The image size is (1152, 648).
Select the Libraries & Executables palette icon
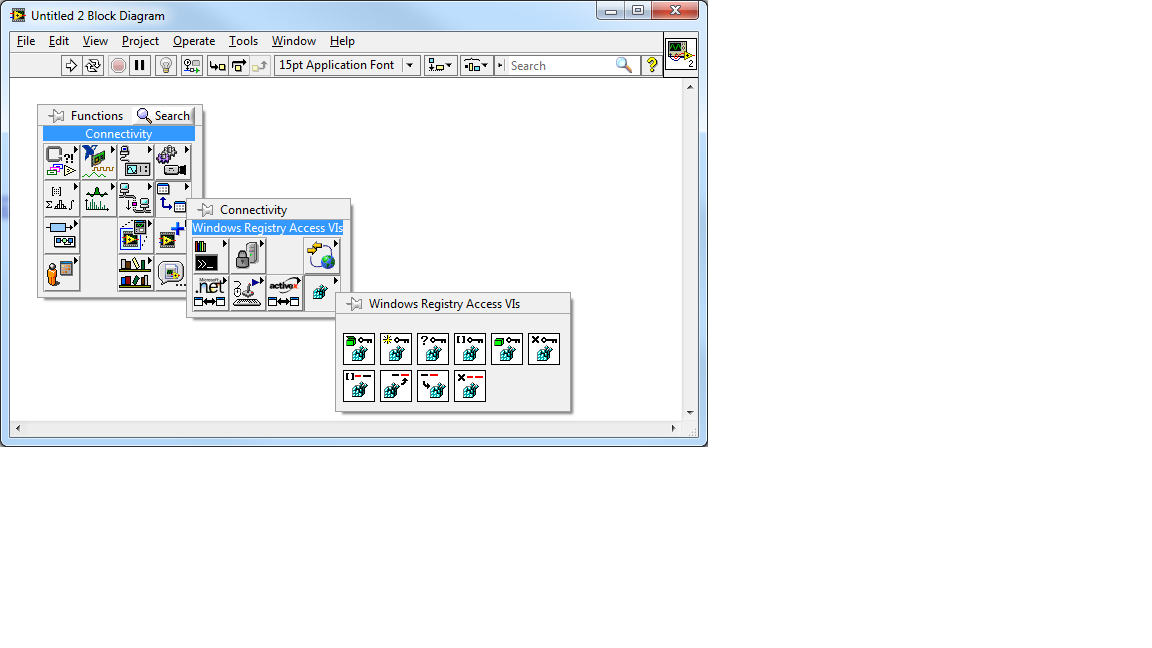click(x=211, y=254)
